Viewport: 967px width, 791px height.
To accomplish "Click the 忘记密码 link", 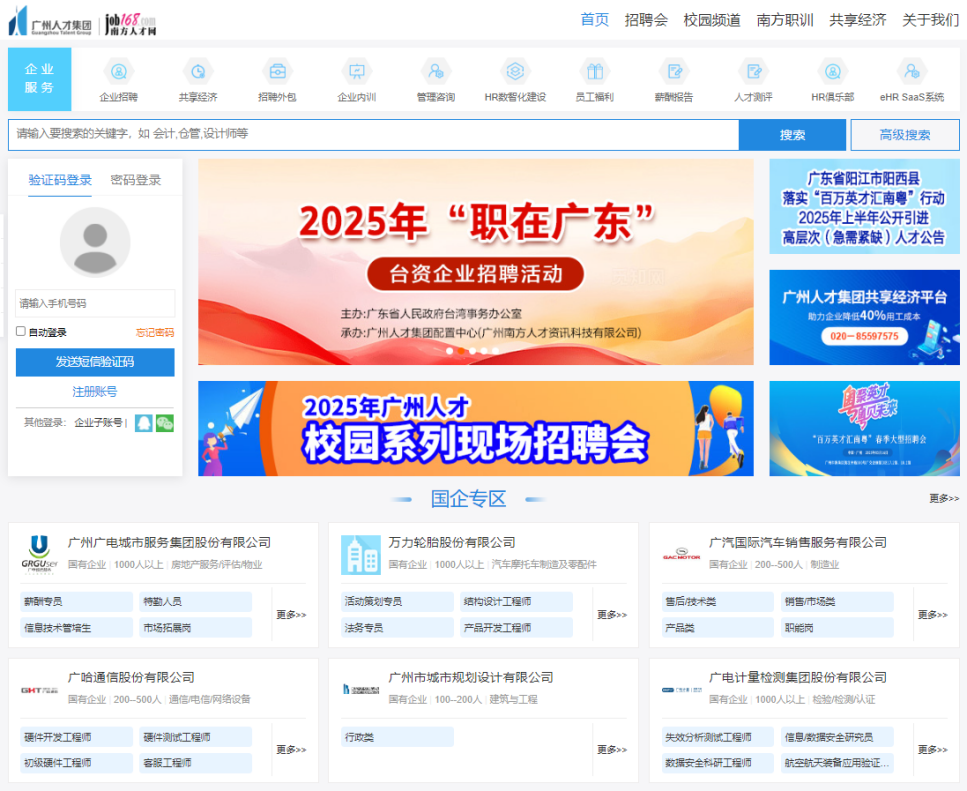I will click(x=155, y=332).
